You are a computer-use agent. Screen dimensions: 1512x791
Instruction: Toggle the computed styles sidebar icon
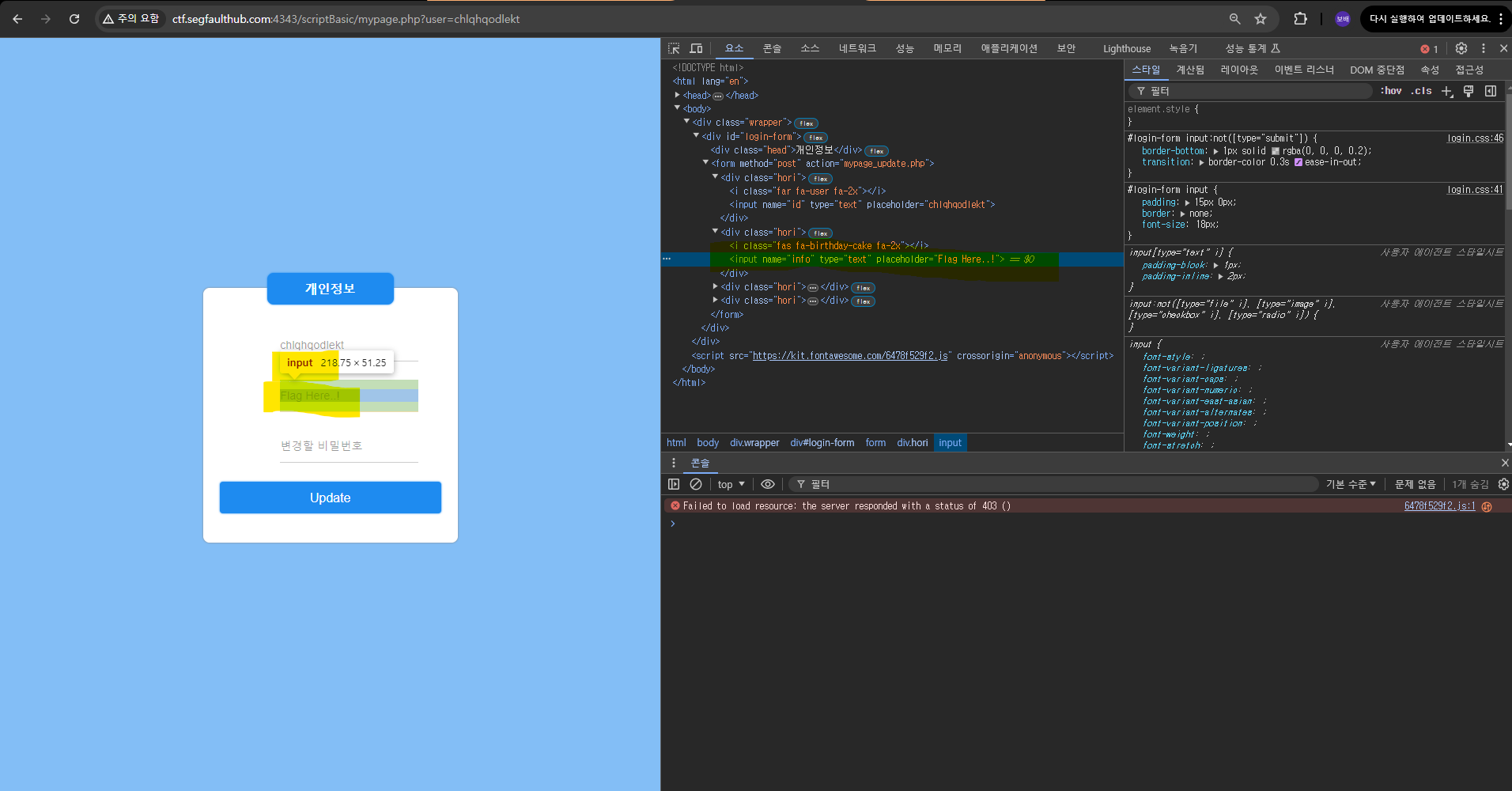(1491, 91)
